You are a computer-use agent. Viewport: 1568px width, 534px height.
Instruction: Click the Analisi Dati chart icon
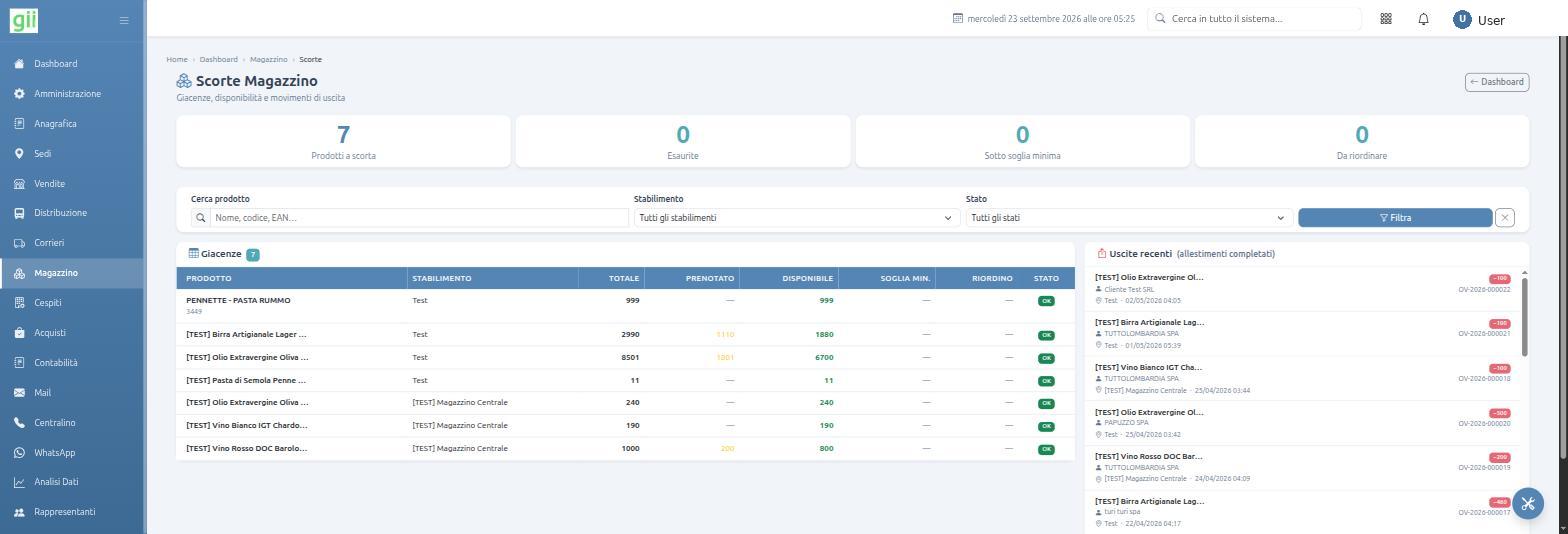tap(19, 482)
